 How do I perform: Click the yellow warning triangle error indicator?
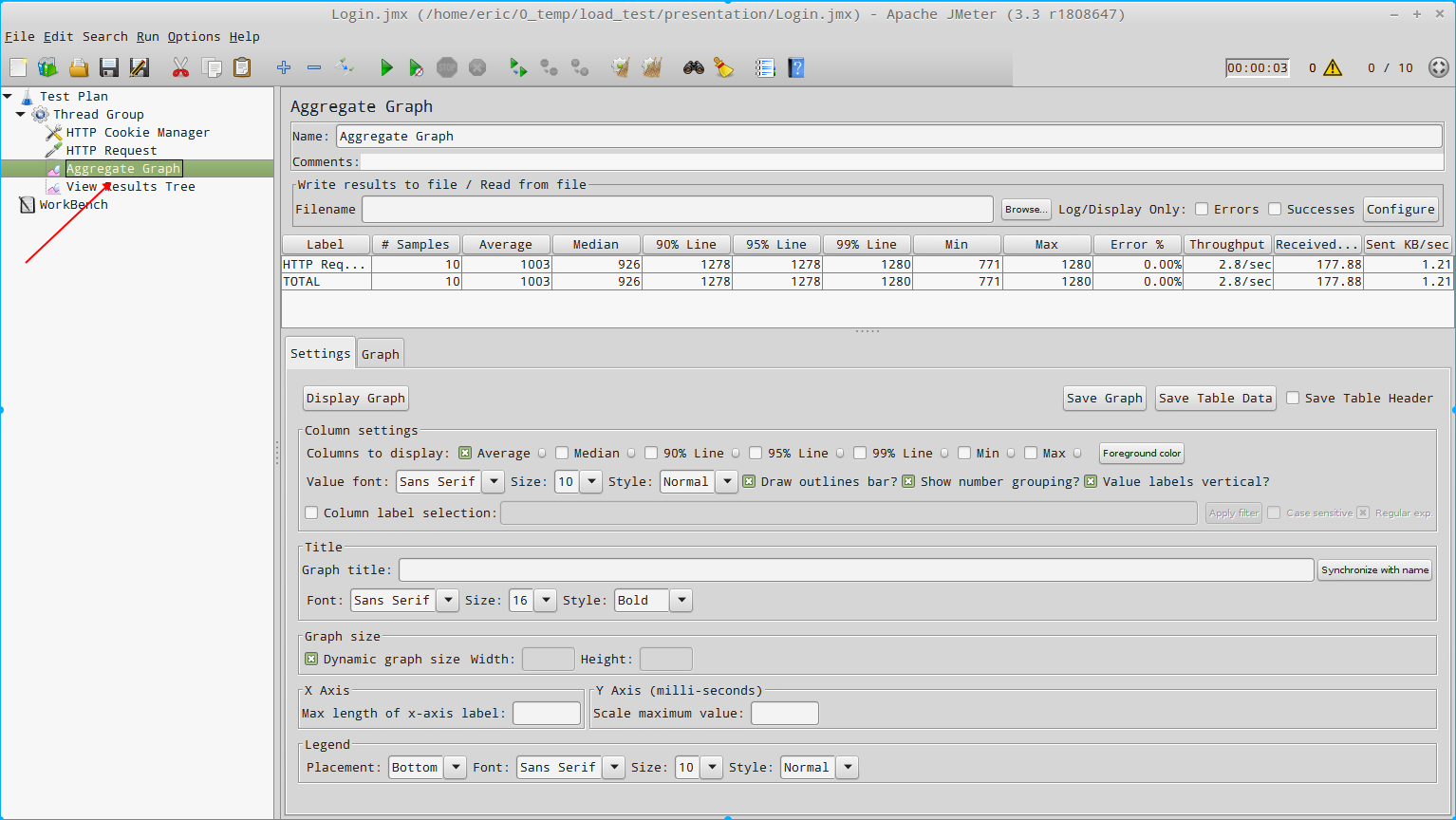(1333, 67)
